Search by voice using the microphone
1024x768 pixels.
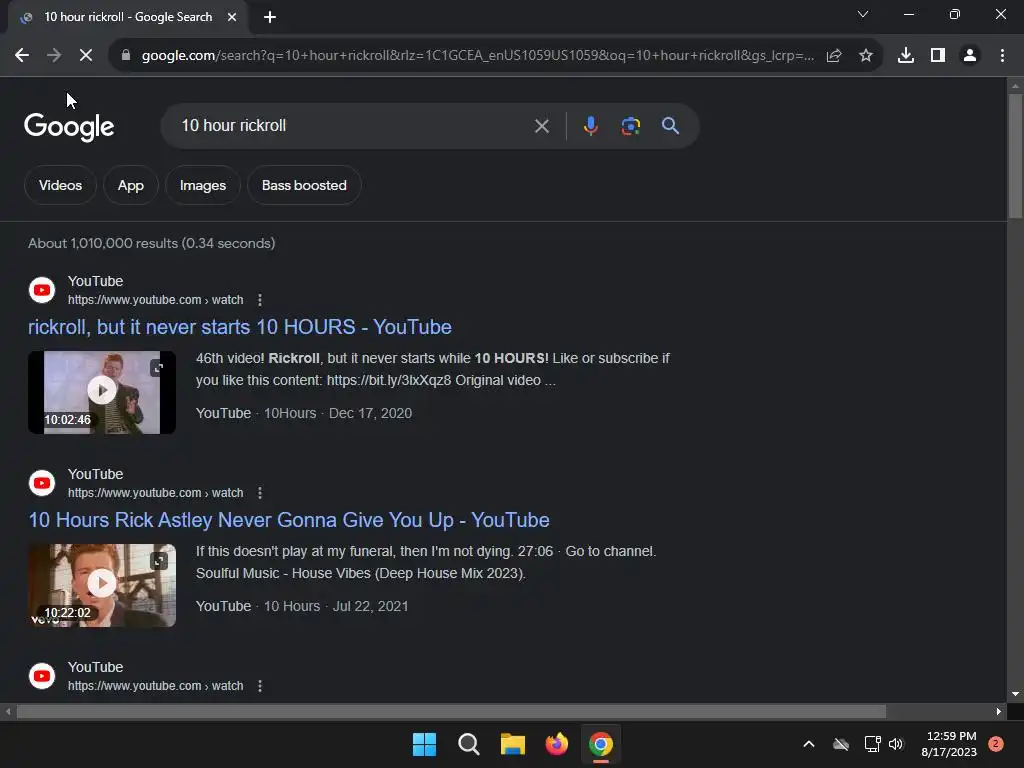pos(590,126)
